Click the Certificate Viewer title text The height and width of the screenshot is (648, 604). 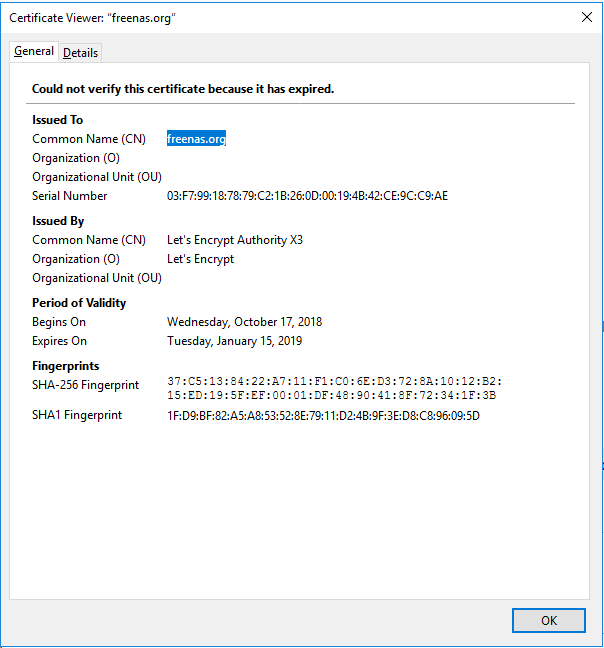click(x=92, y=18)
